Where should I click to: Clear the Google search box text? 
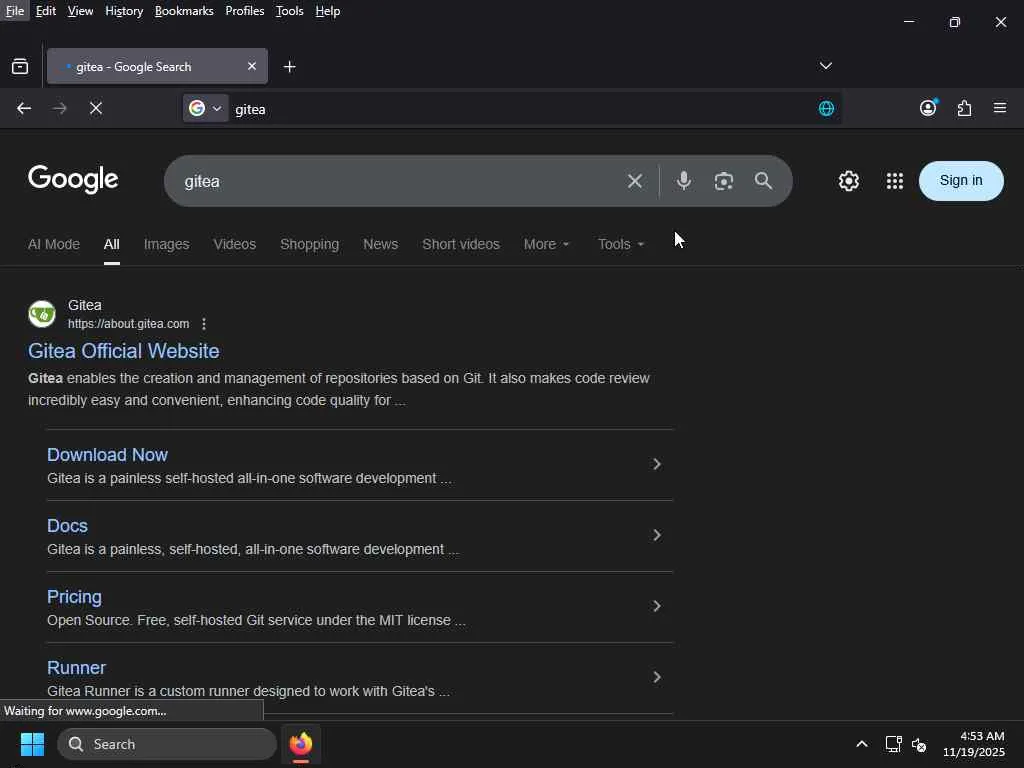[635, 181]
